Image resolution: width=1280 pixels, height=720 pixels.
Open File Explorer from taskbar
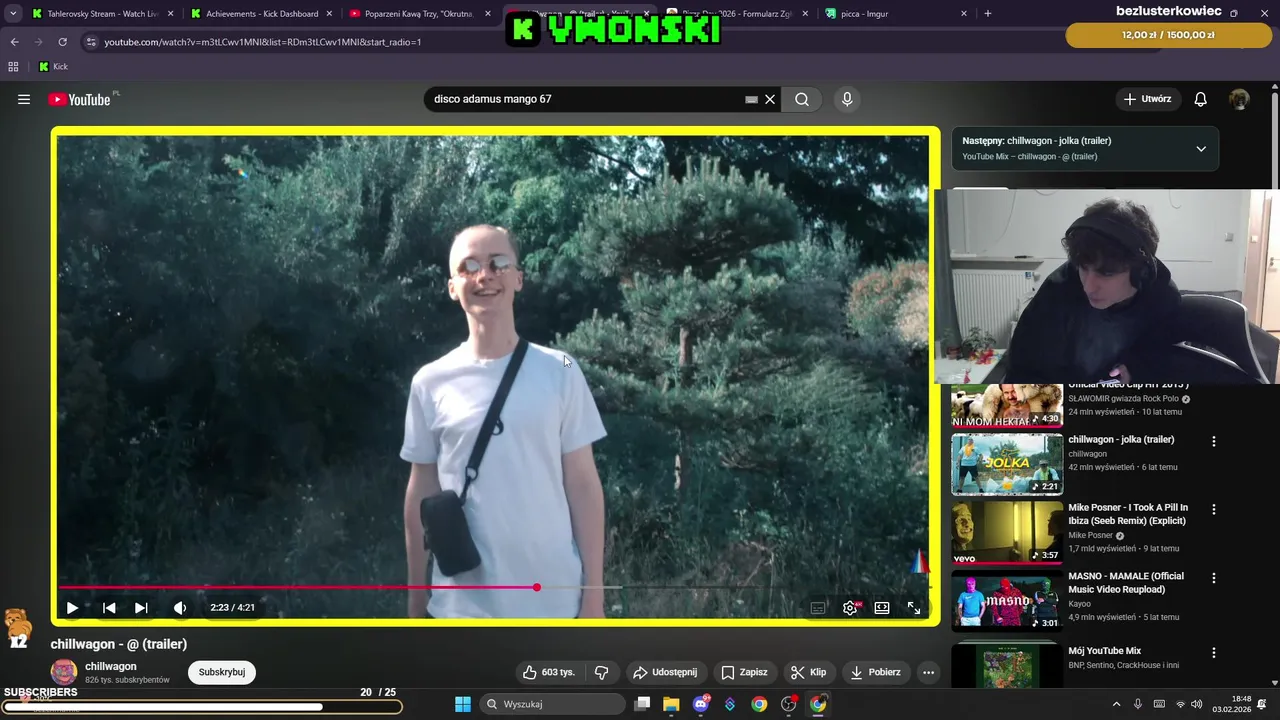point(671,704)
